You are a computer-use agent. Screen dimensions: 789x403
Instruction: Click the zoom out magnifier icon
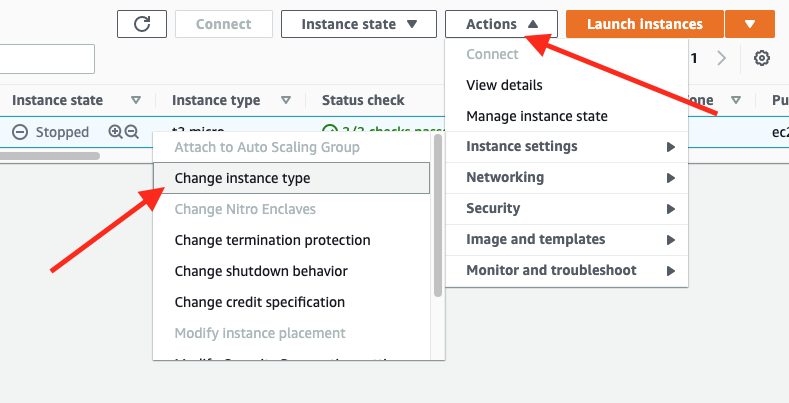click(x=131, y=132)
